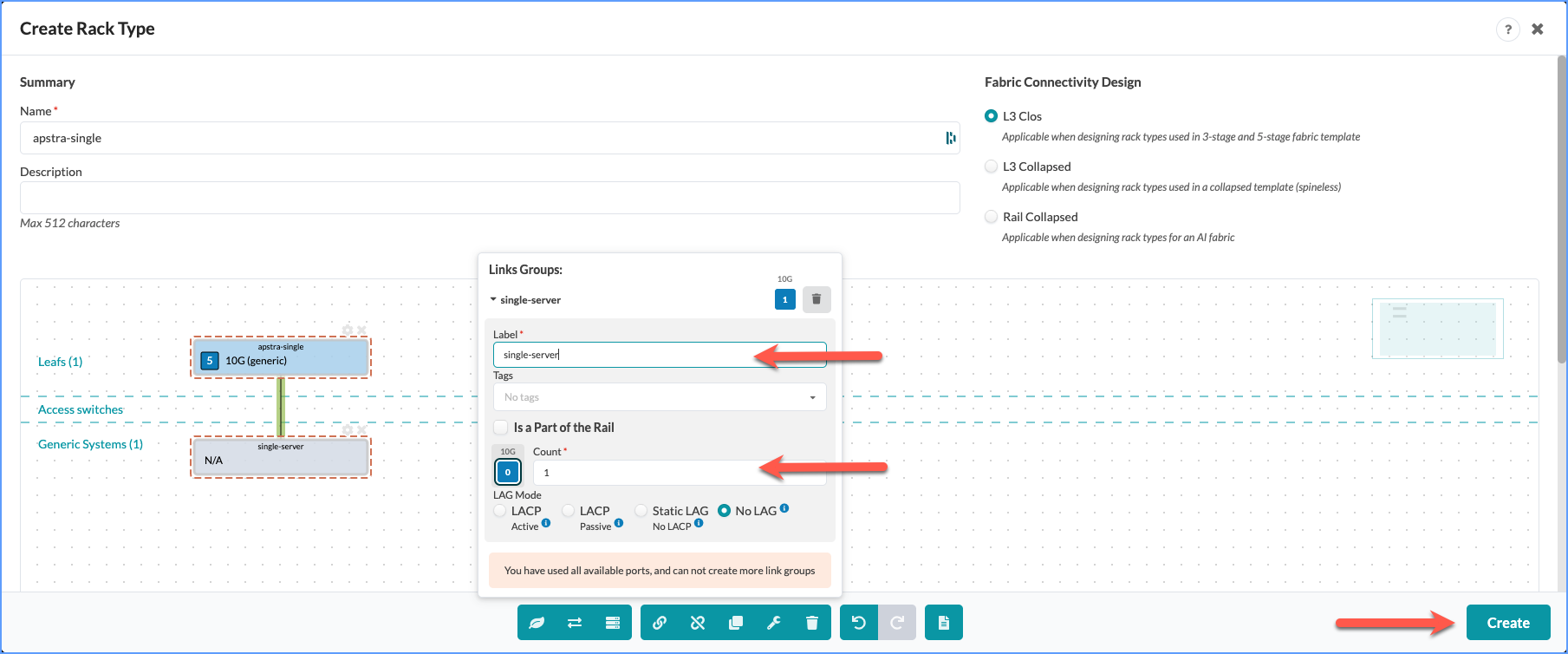Click the Generic Systems (1) label
1568x654 pixels.
point(90,444)
